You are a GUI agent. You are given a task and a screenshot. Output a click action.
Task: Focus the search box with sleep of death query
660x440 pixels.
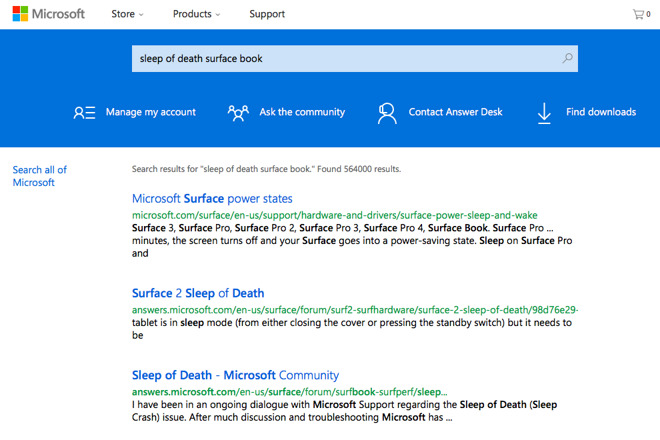coord(354,59)
